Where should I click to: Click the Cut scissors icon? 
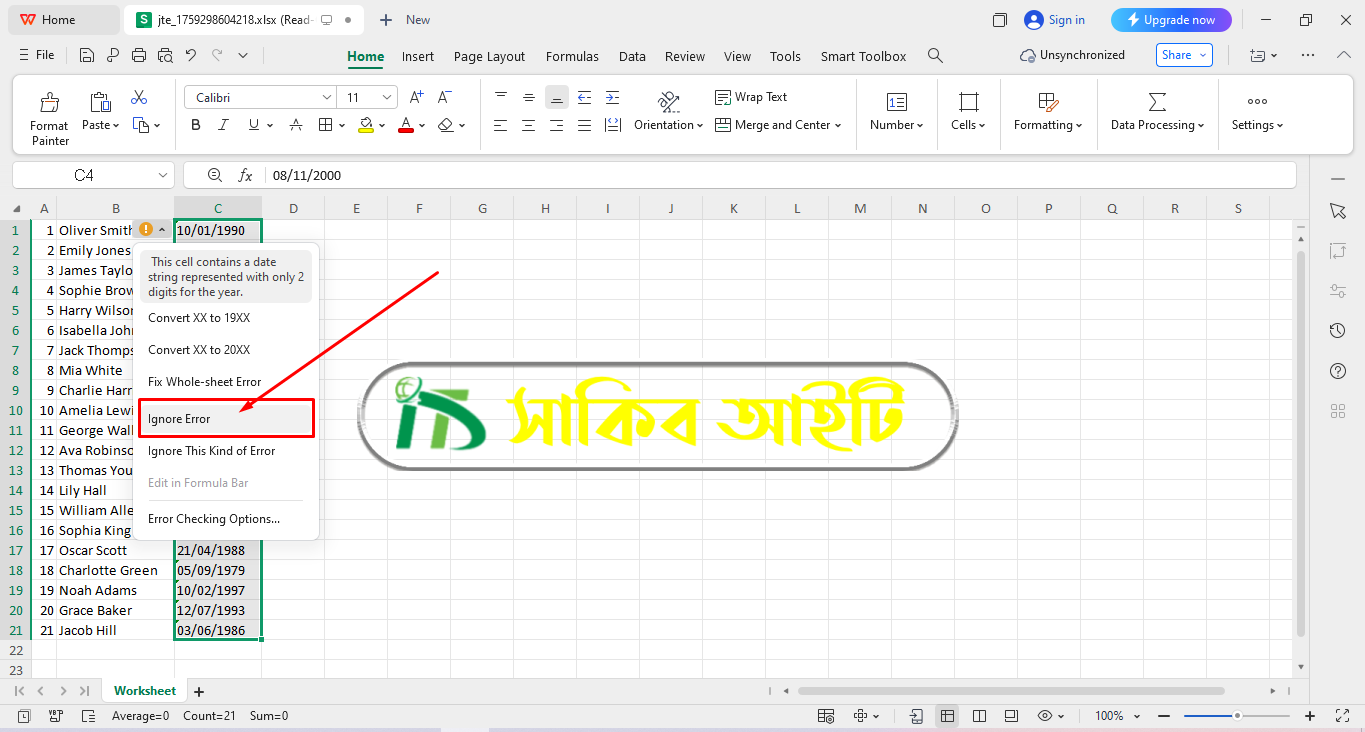(139, 98)
